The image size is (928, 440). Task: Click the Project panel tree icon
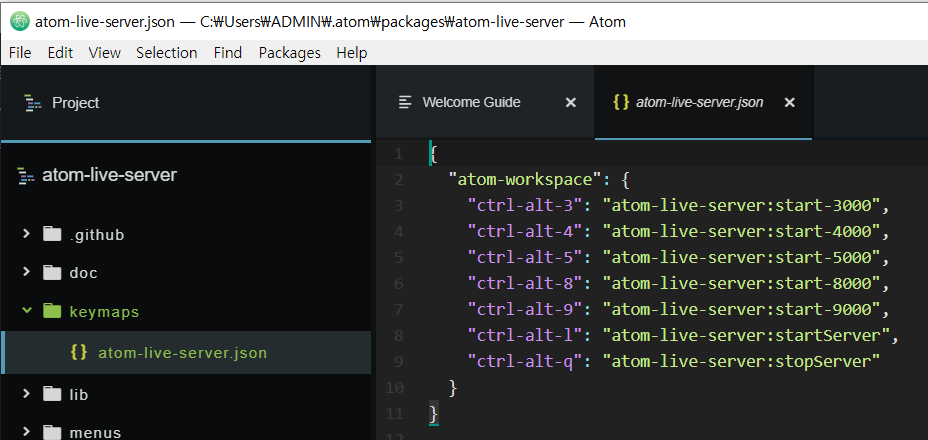pos(33,103)
